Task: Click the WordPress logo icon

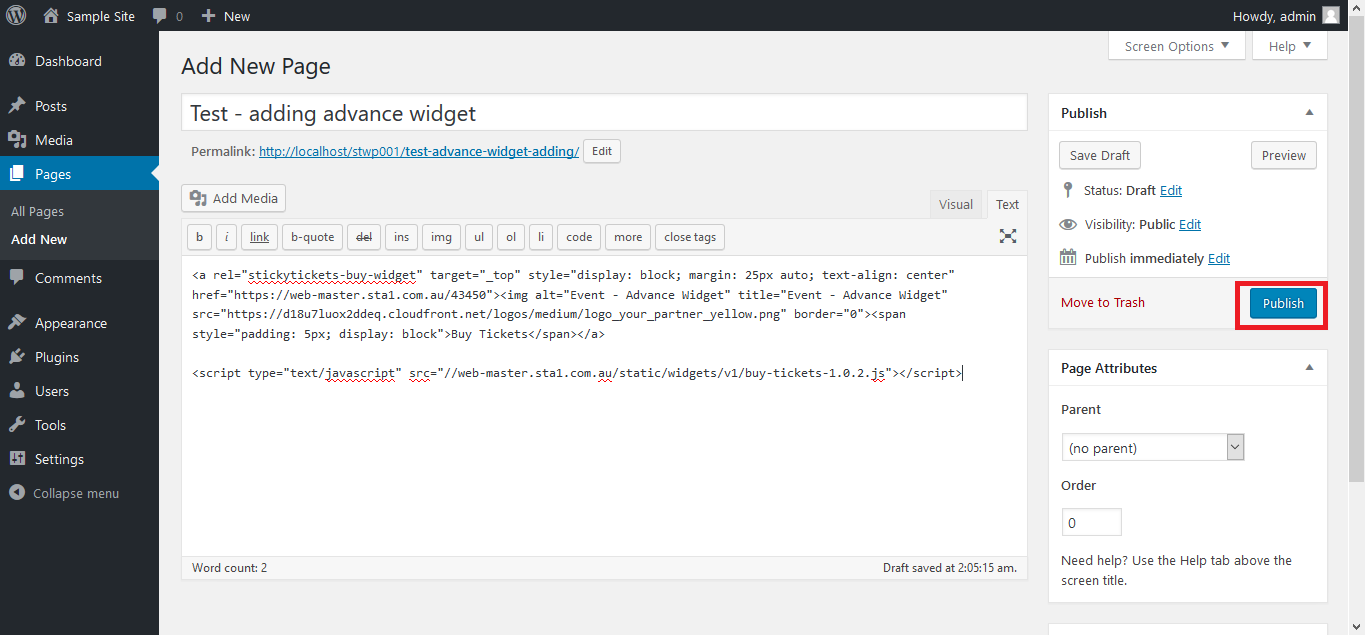Action: tap(18, 16)
